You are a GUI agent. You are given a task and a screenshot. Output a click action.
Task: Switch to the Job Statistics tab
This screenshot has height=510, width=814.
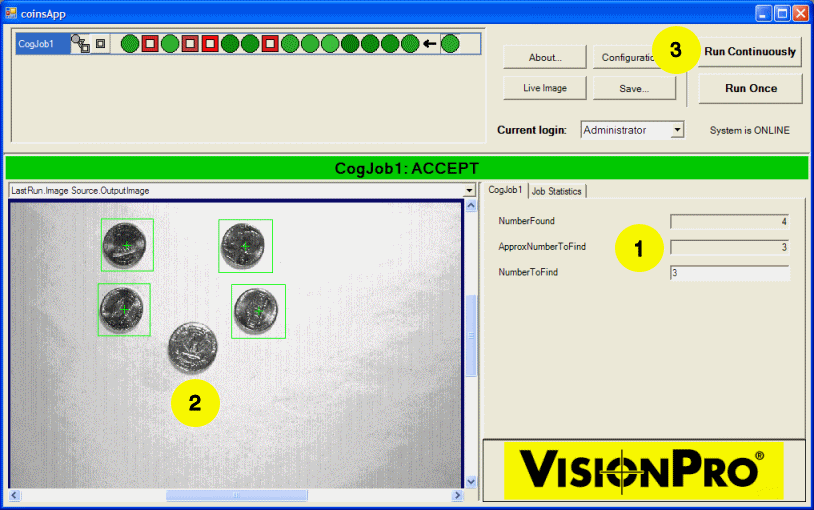556,191
